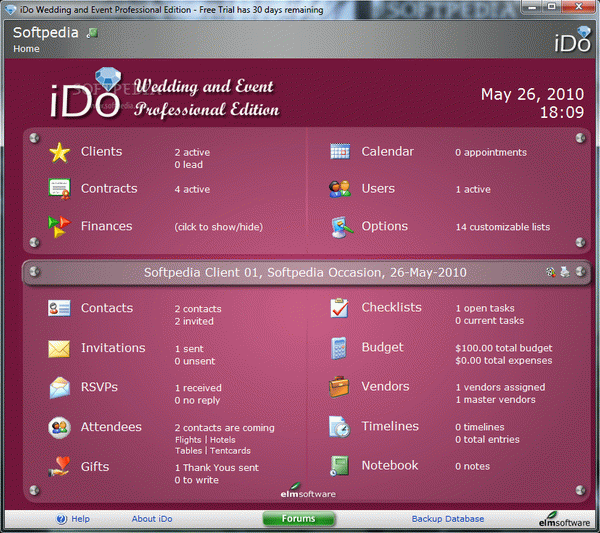Open the Invitations envelope icon

(59, 349)
